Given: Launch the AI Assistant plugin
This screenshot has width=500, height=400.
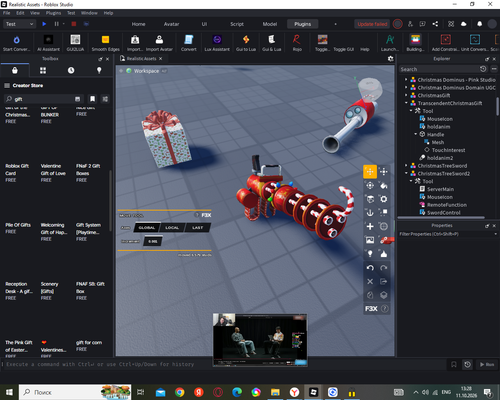Looking at the screenshot, I should pos(48,43).
